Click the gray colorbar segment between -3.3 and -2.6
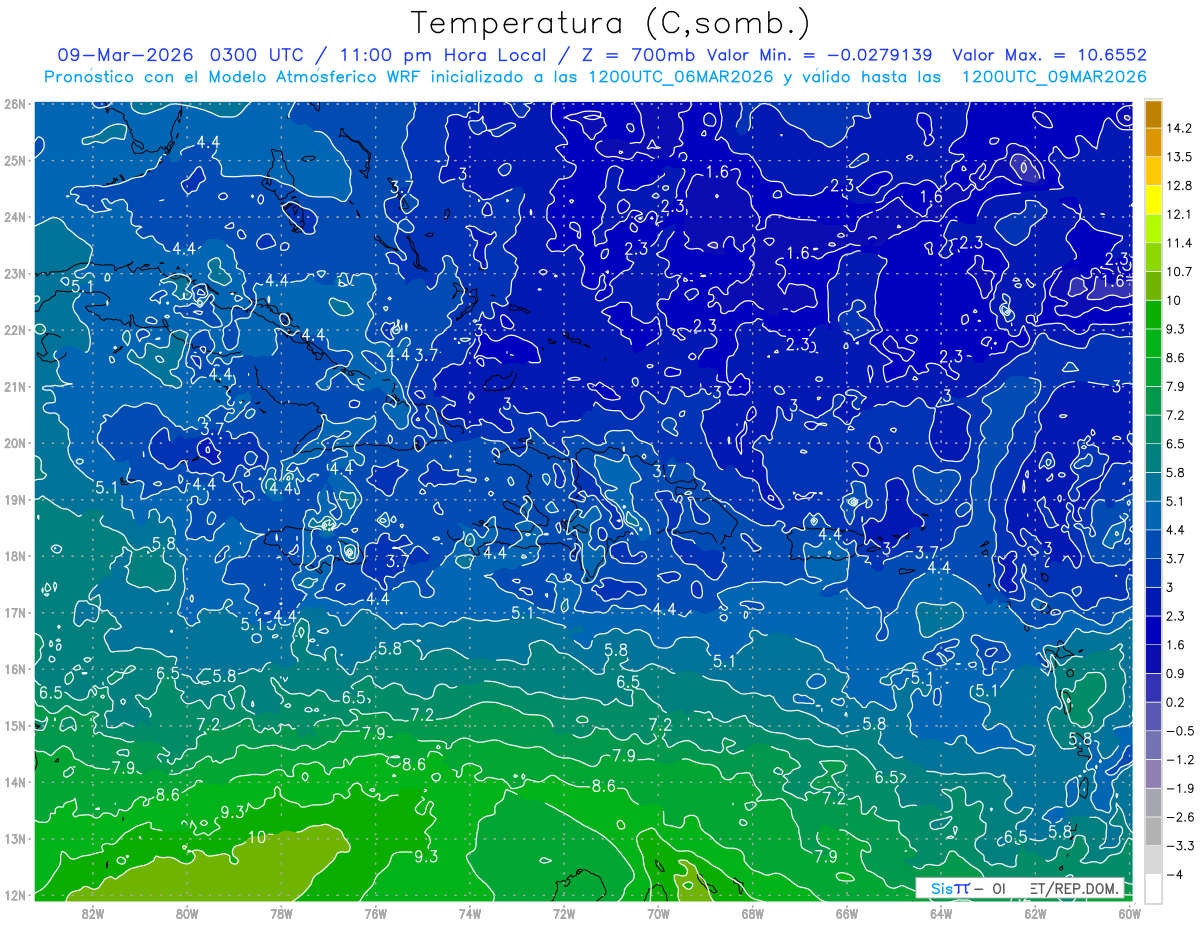The width and height of the screenshot is (1200, 927). 1153,831
